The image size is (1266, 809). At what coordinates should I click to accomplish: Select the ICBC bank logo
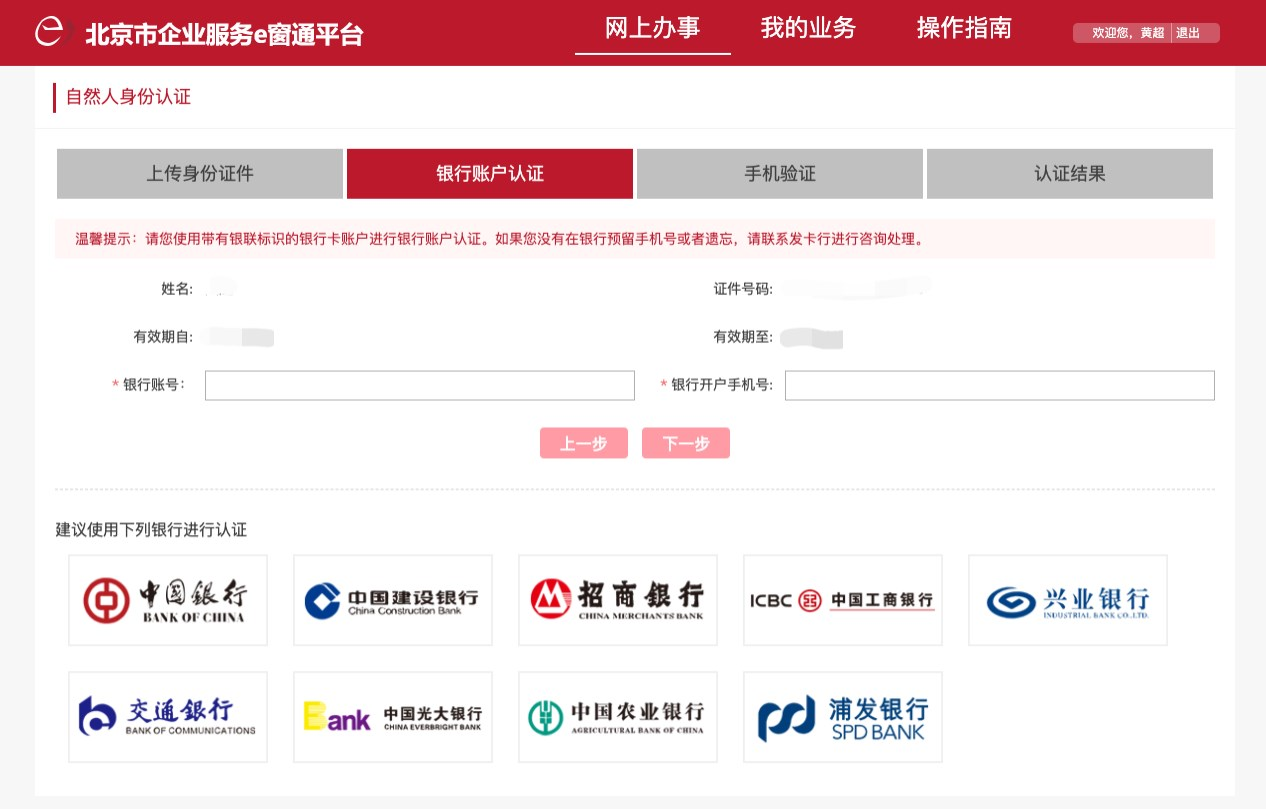point(843,600)
